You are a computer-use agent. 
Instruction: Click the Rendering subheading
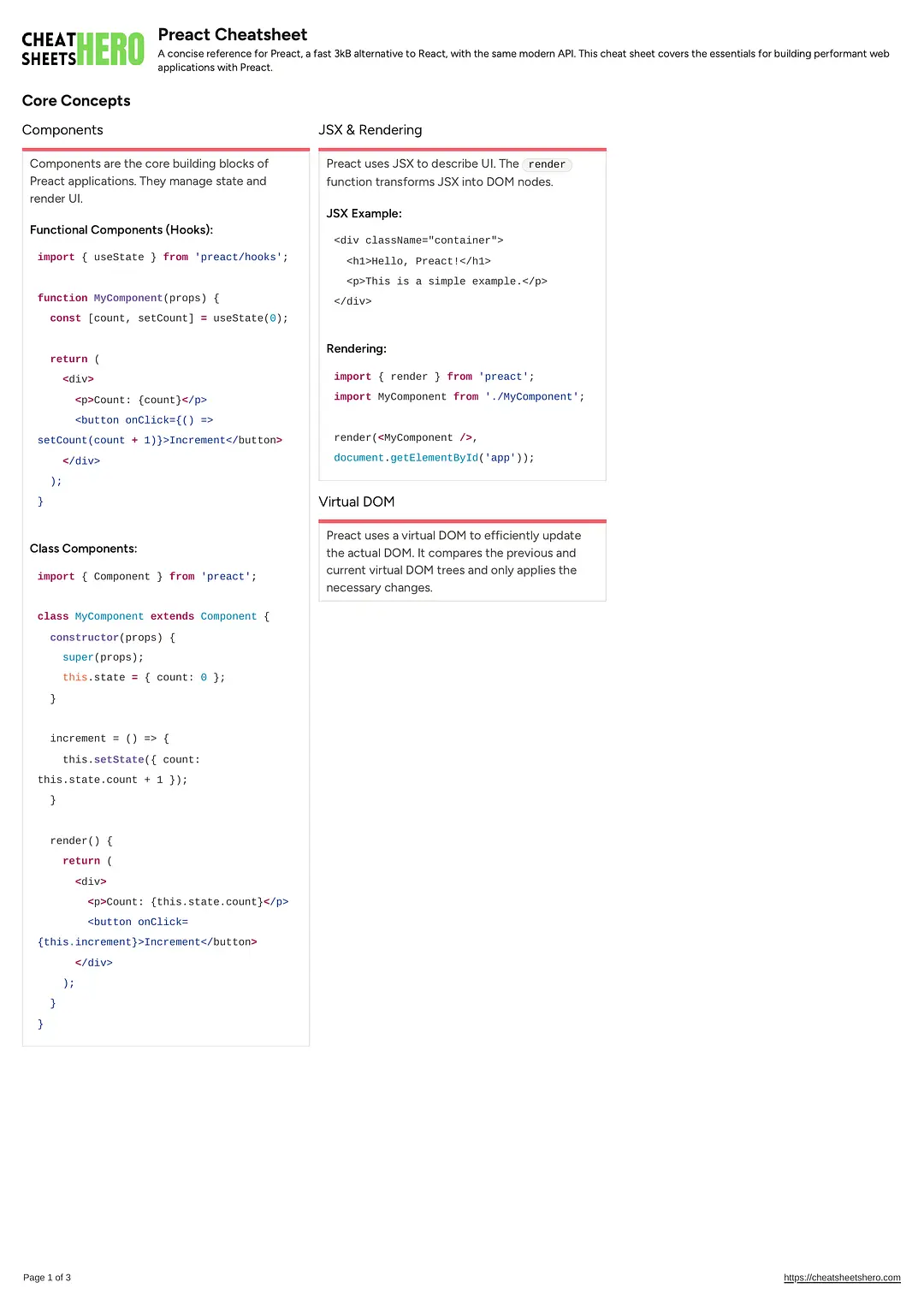(x=356, y=349)
